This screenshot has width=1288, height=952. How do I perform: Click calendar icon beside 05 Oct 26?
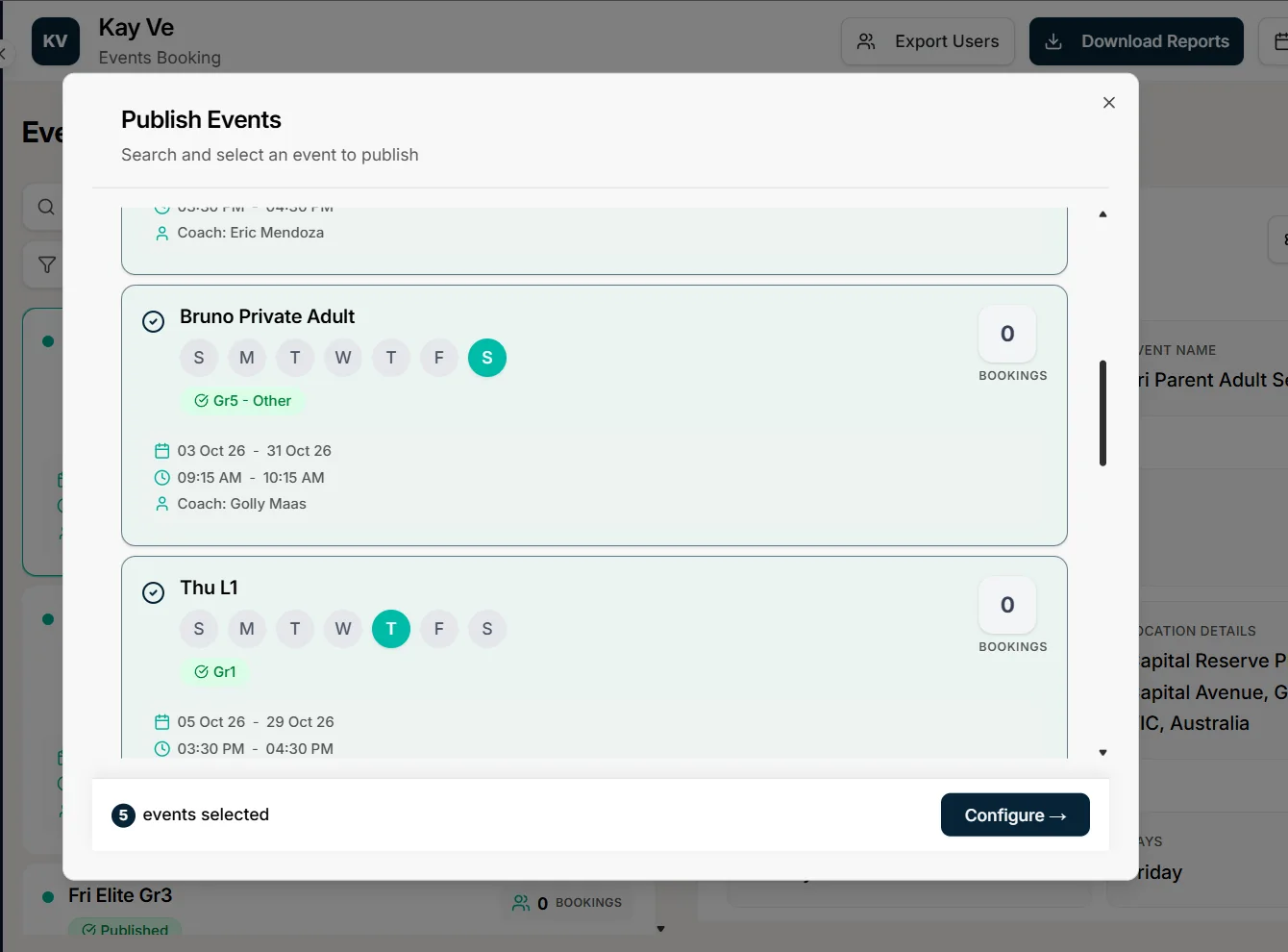tap(162, 722)
